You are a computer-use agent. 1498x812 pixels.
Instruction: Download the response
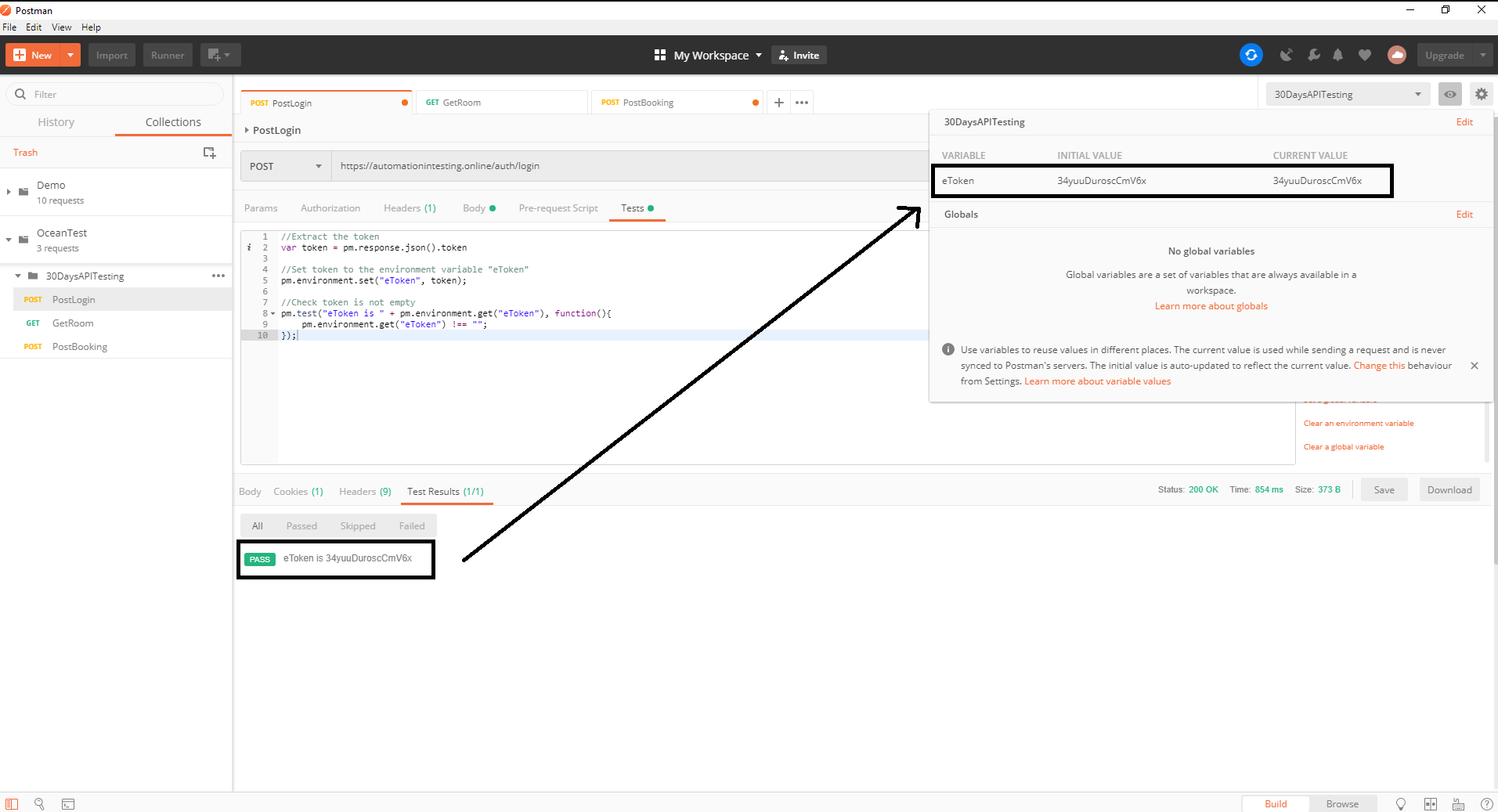(x=1449, y=490)
